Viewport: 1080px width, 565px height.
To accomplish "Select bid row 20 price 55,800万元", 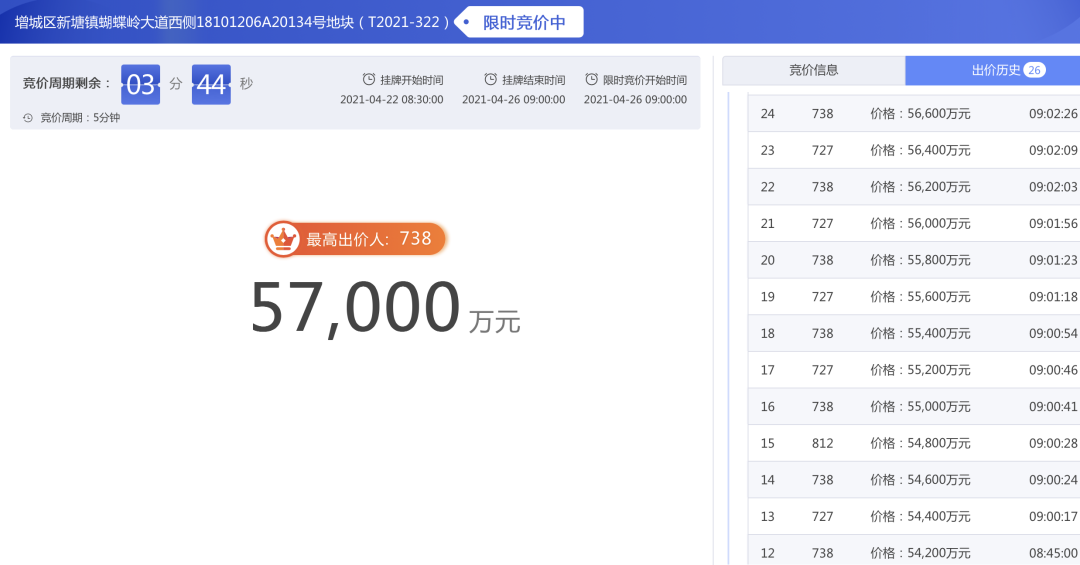I will 920,260.
